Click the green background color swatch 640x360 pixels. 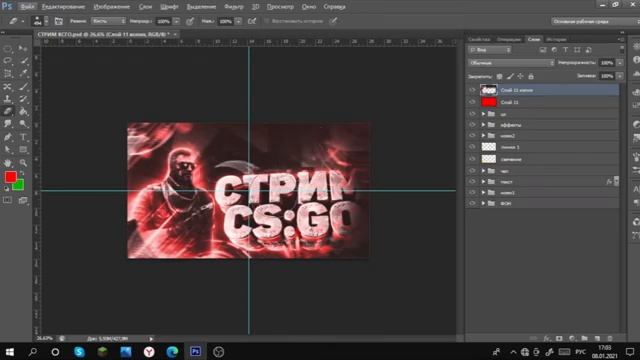(x=19, y=186)
